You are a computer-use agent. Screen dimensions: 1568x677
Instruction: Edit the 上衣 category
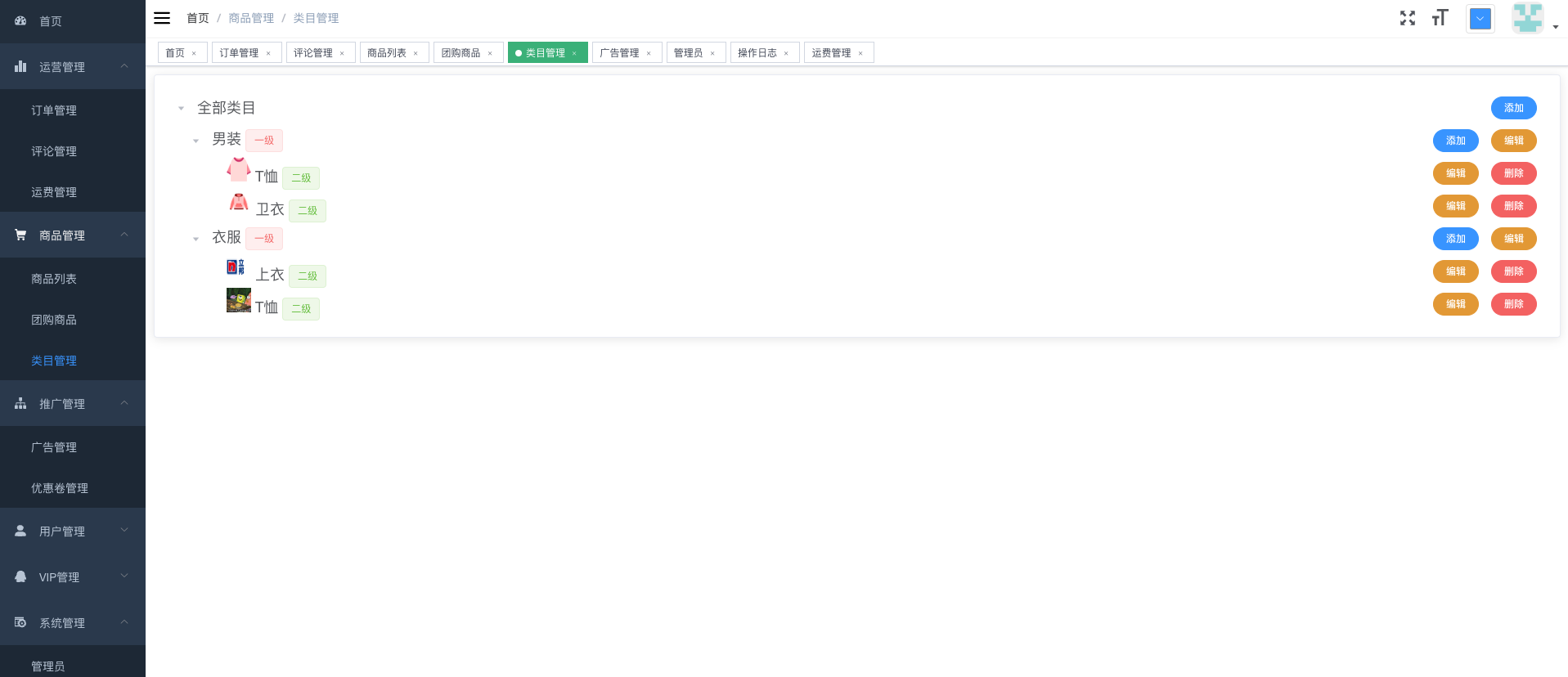pyautogui.click(x=1455, y=271)
